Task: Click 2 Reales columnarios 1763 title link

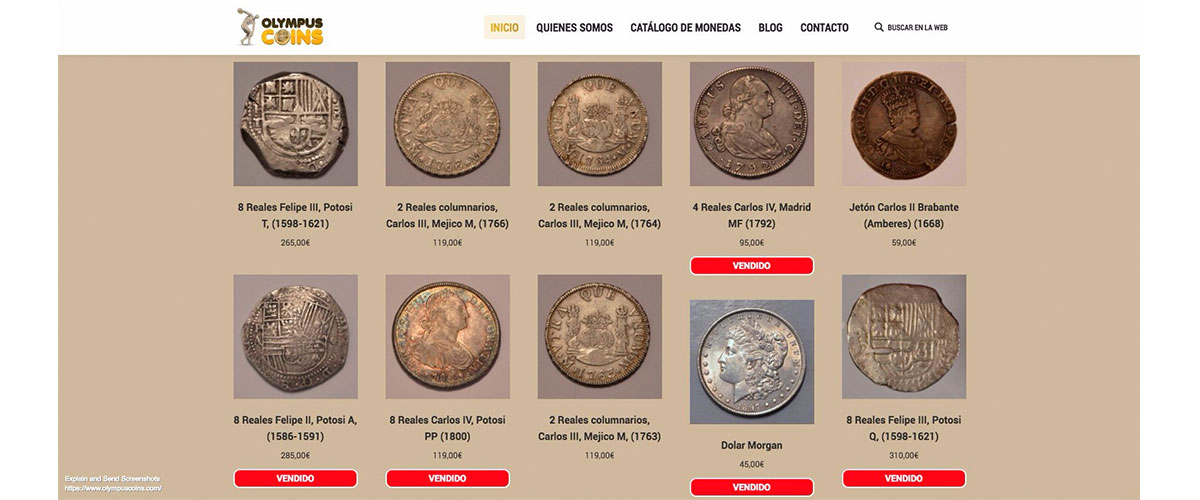Action: click(599, 428)
